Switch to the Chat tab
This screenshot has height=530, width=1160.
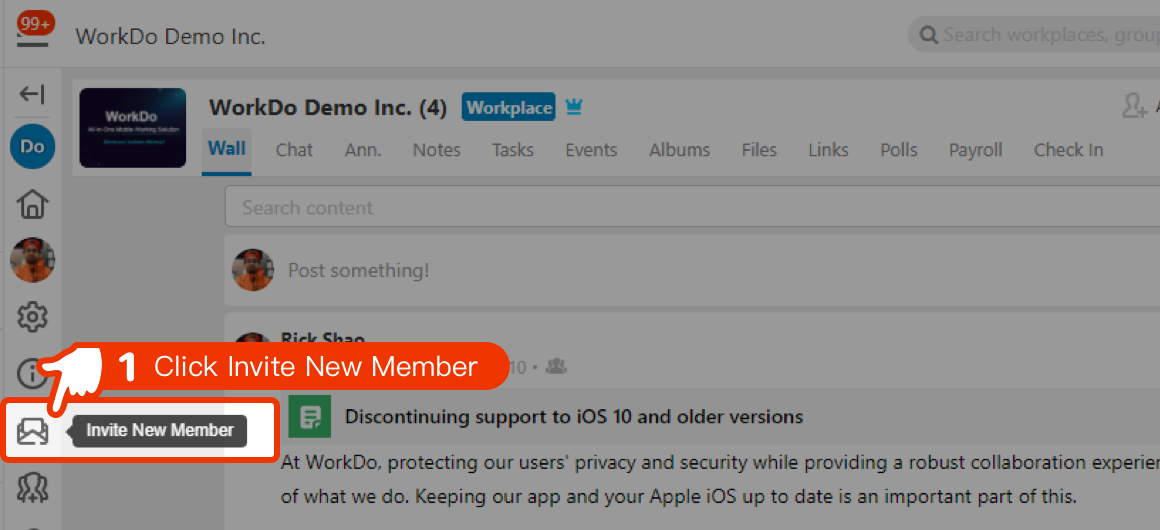tap(294, 150)
